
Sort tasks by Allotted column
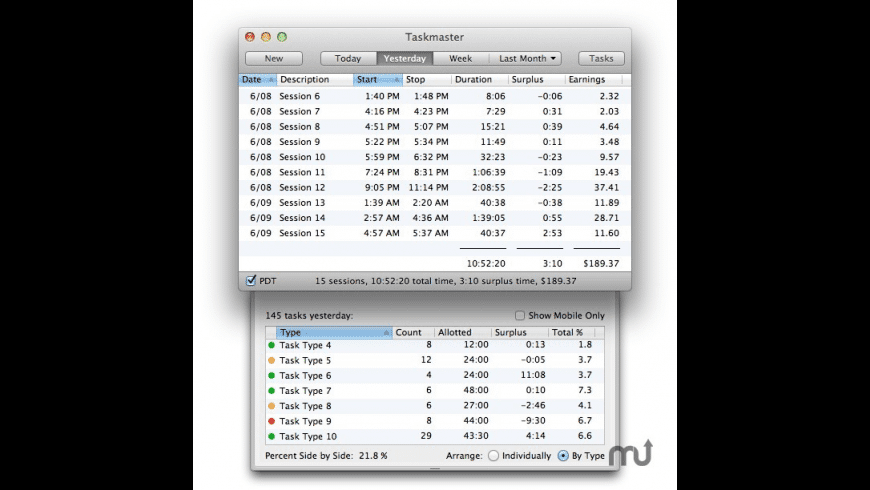tap(463, 332)
